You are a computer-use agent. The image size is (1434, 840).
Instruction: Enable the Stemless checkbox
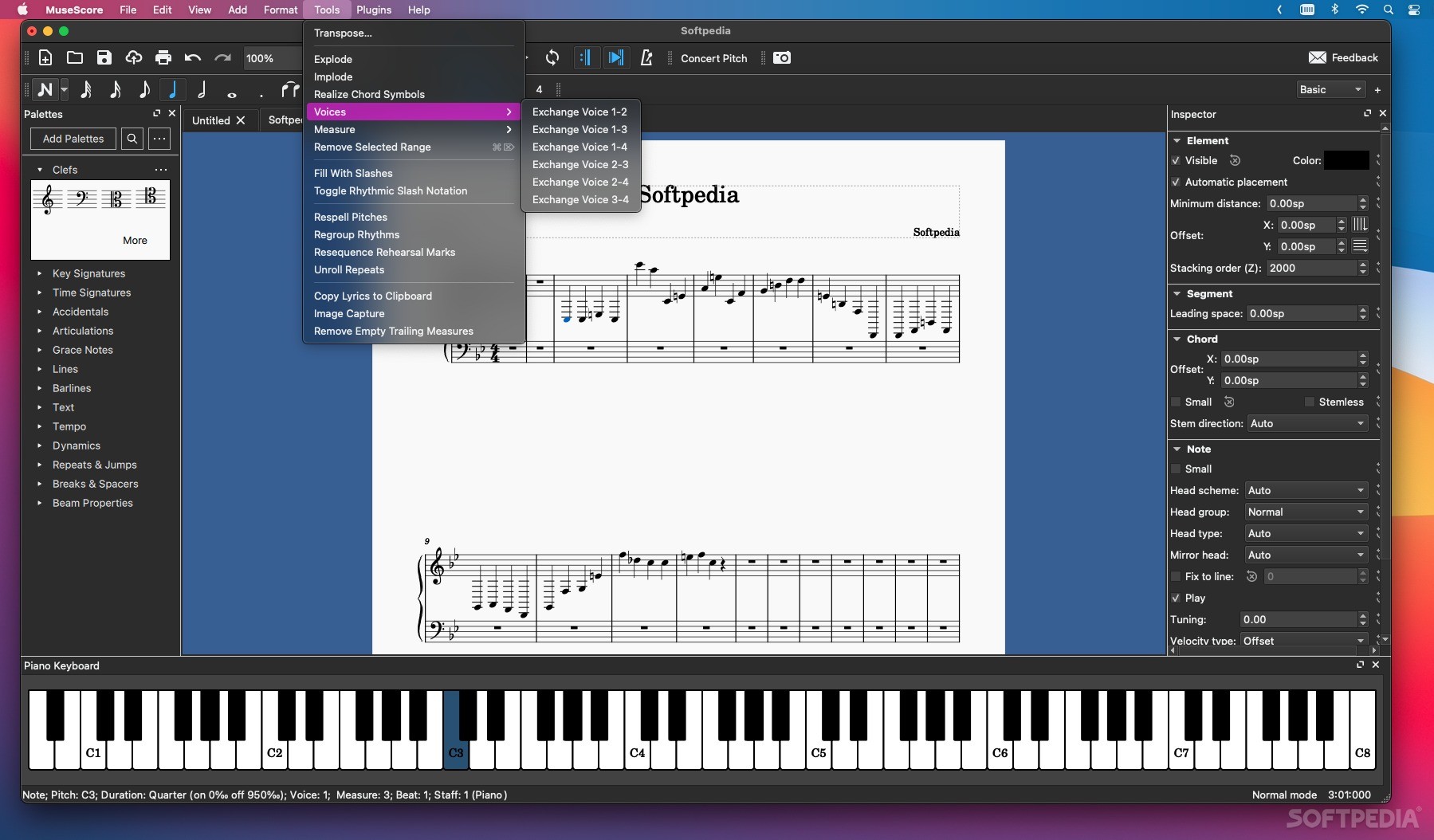pyautogui.click(x=1310, y=402)
